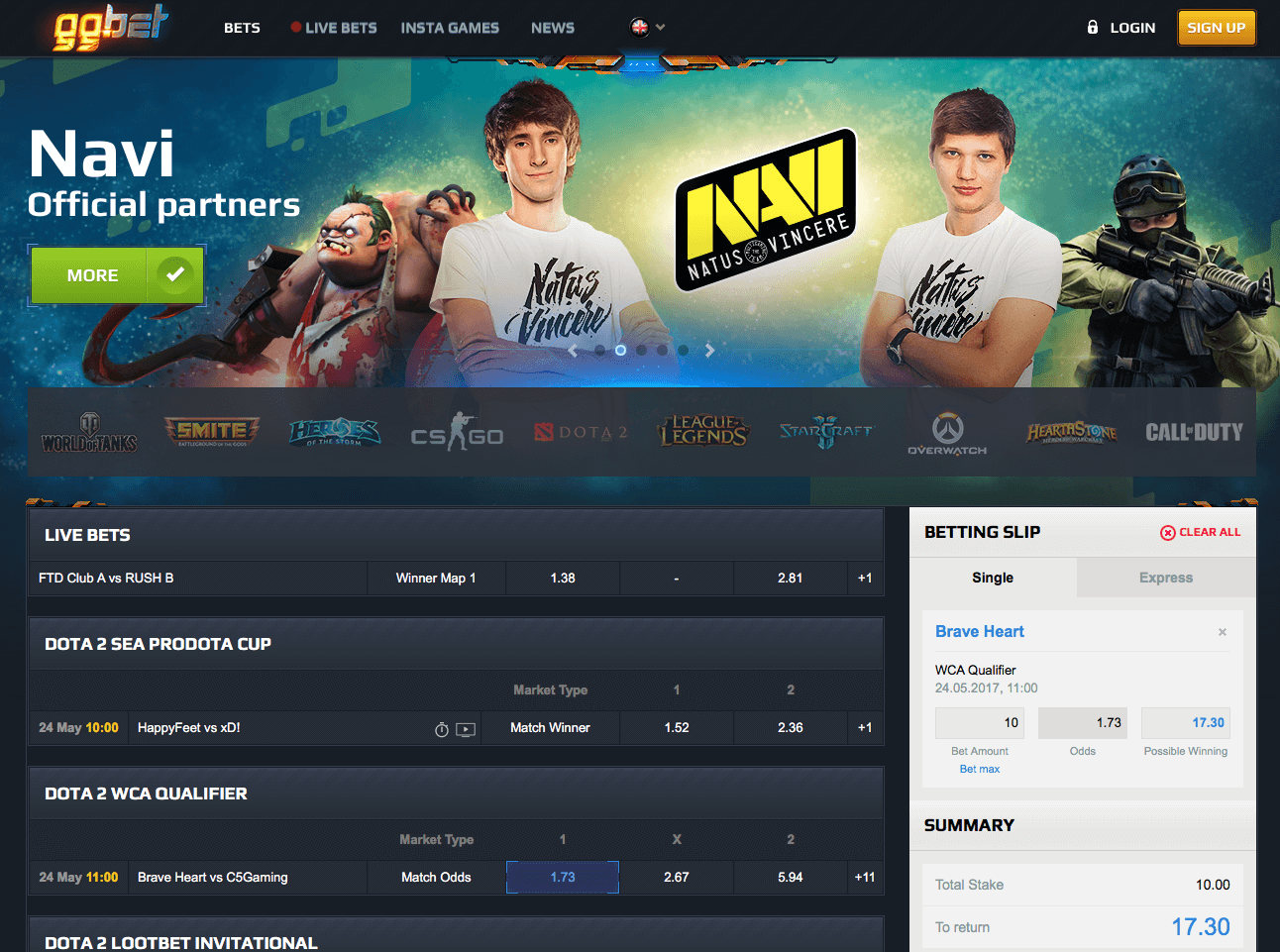Switch to the Express bet tab
Image resolution: width=1280 pixels, height=952 pixels.
1166,578
